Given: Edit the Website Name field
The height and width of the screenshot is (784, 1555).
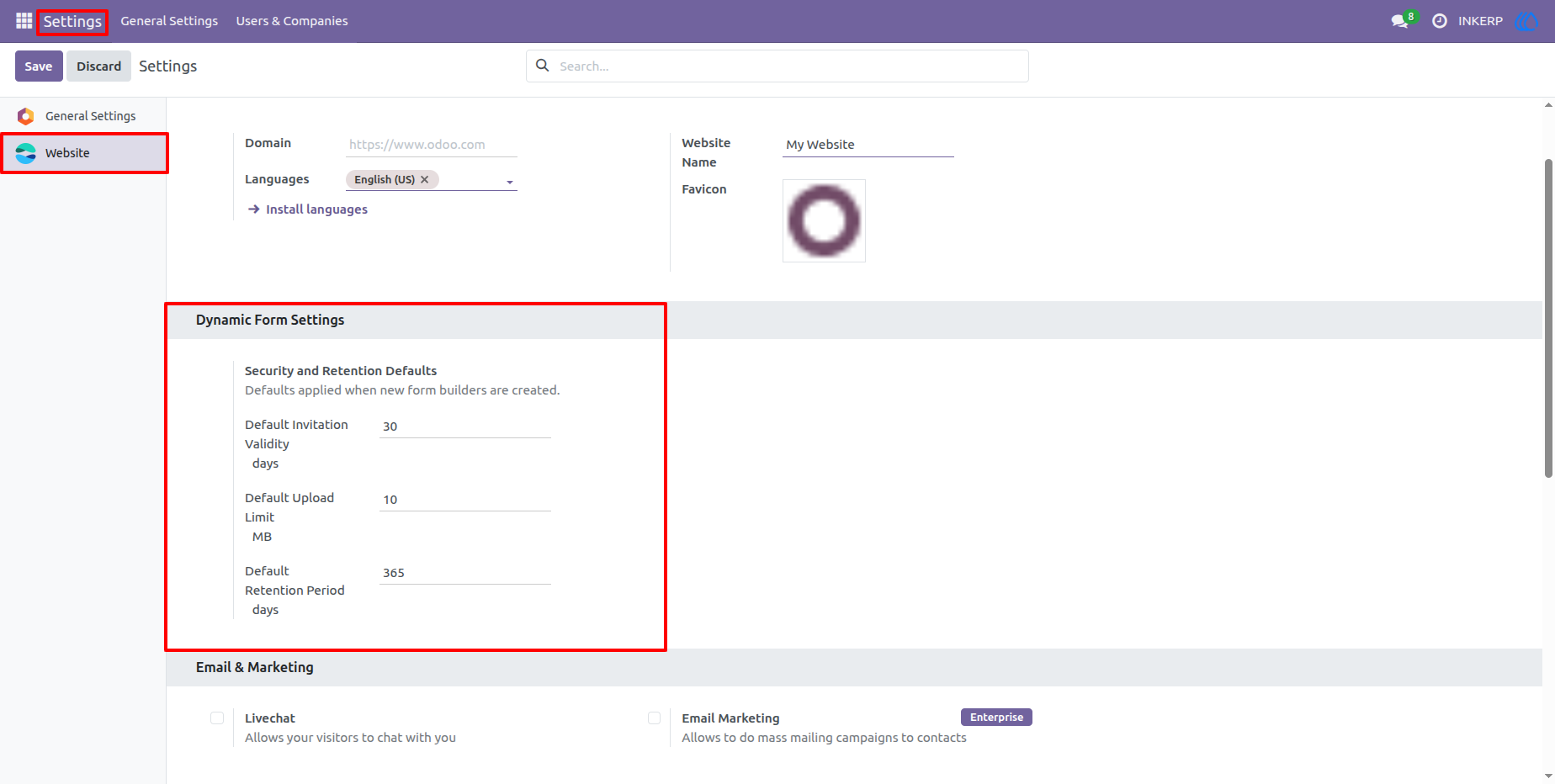Looking at the screenshot, I should 868,145.
